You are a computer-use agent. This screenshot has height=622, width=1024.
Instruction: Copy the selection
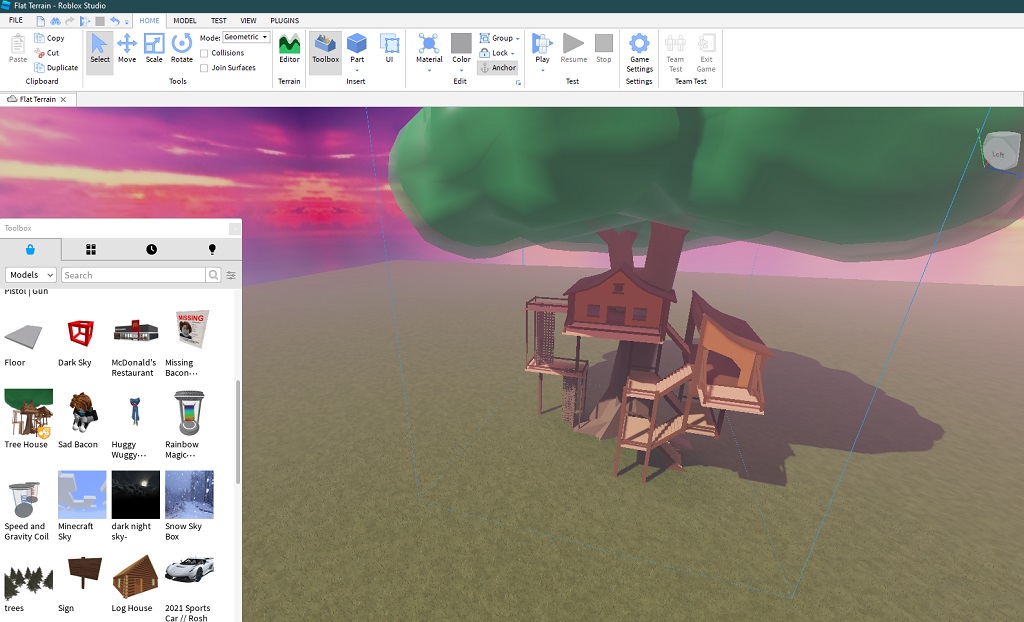point(50,38)
